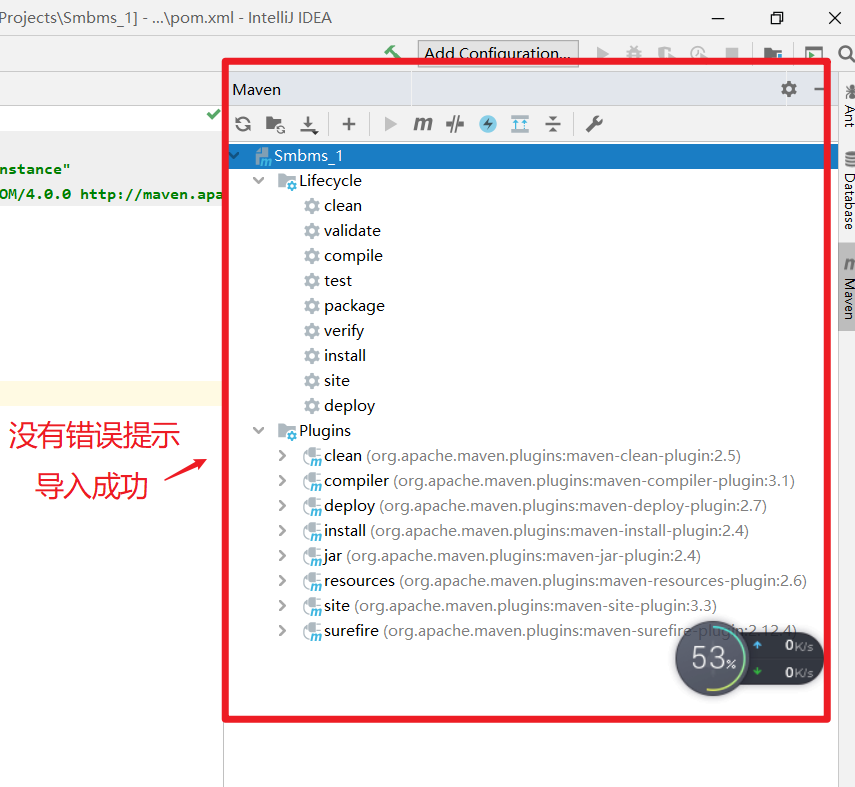Click the Search Everywhere magnifier icon
This screenshot has height=787, width=855.
[846, 53]
